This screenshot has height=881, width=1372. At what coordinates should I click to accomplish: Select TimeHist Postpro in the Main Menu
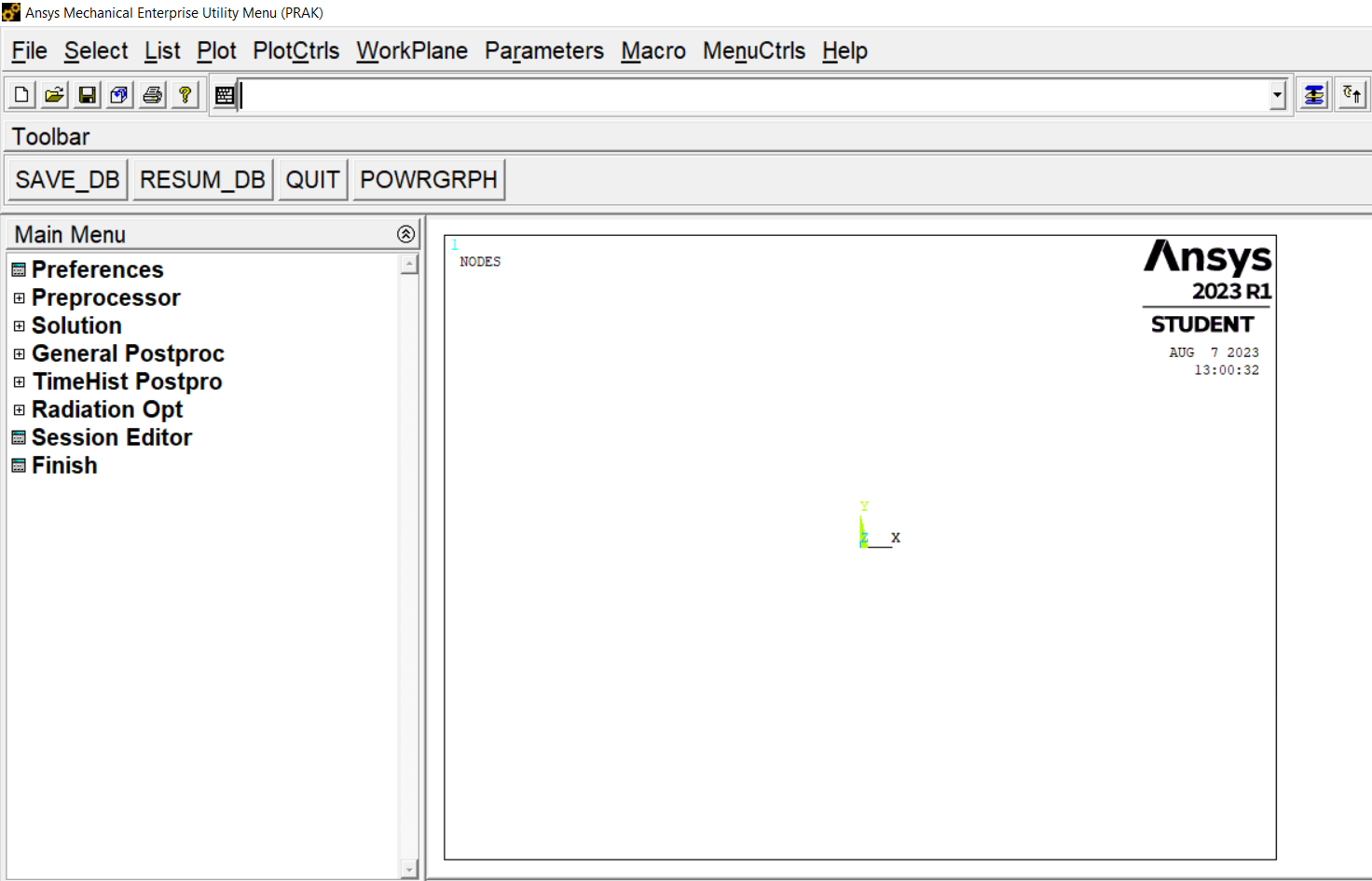(x=128, y=382)
